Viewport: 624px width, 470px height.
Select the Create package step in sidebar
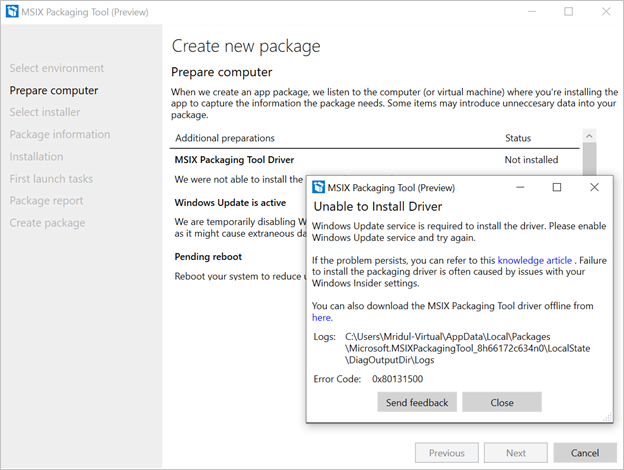point(47,222)
